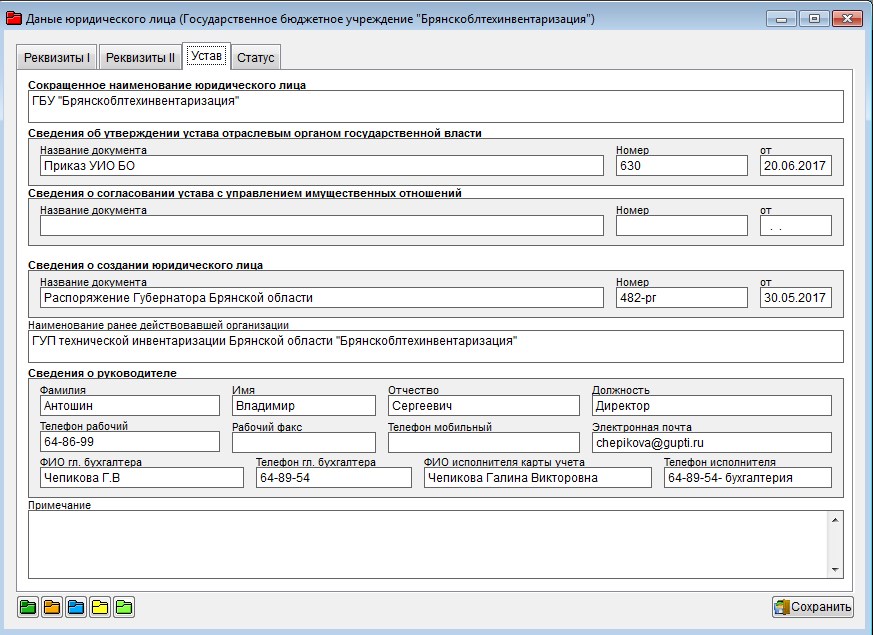Click the date field 30.05.2017

point(796,298)
